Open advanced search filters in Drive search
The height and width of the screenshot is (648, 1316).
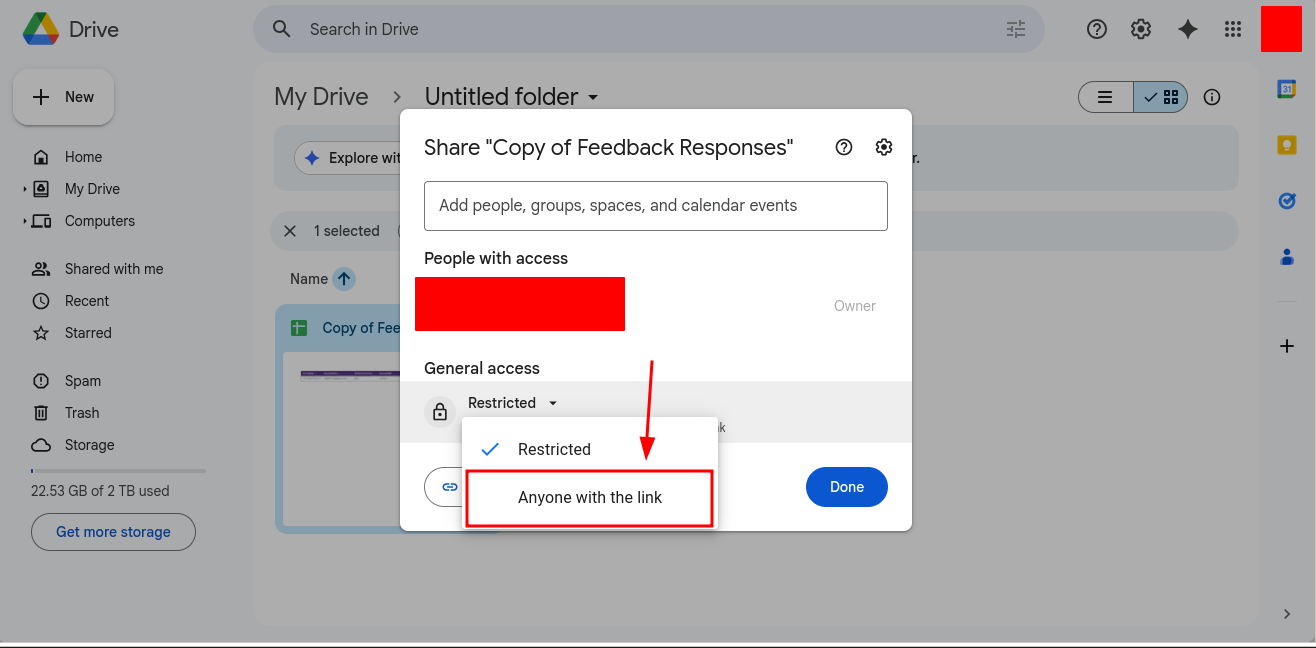[1016, 29]
